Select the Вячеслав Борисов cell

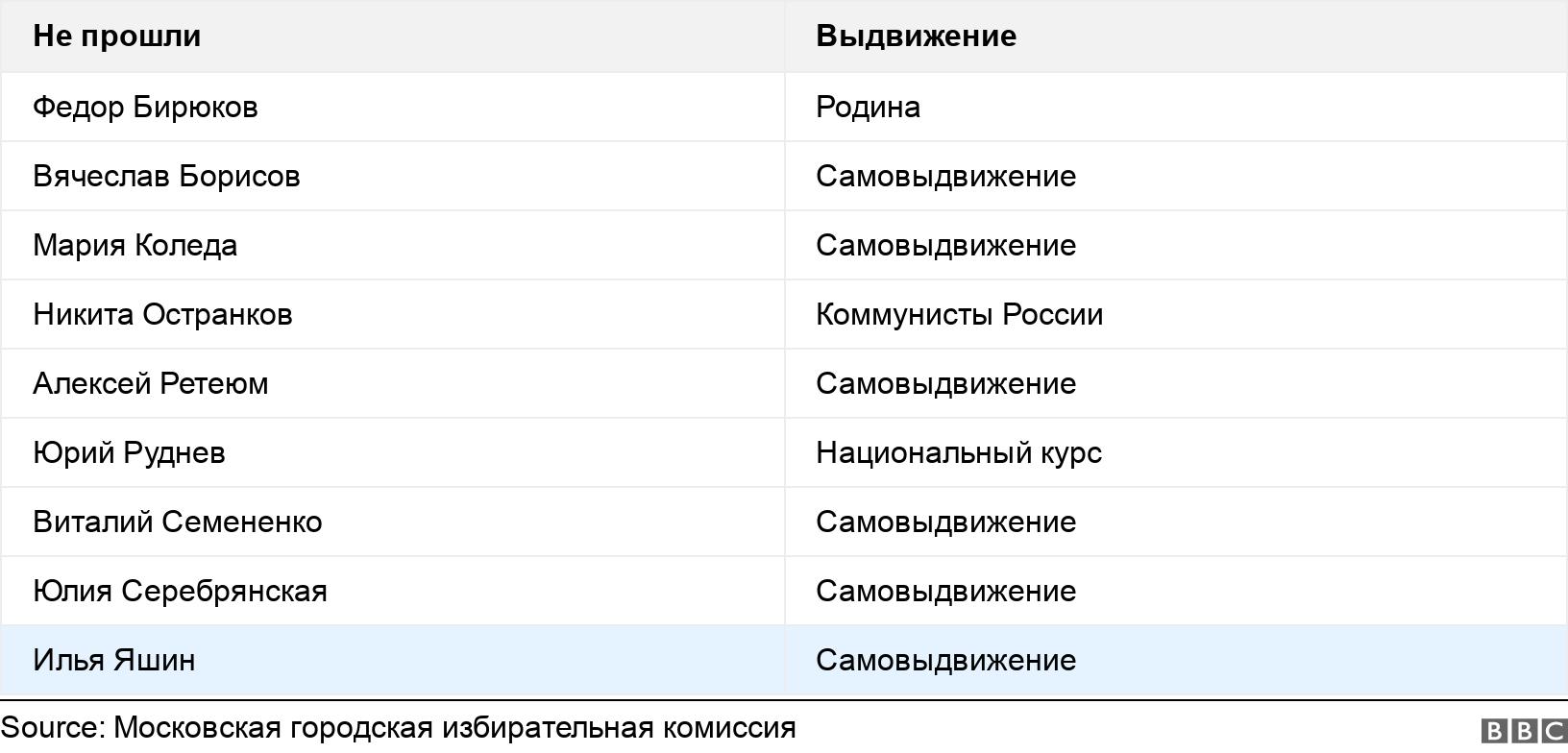coord(166,176)
